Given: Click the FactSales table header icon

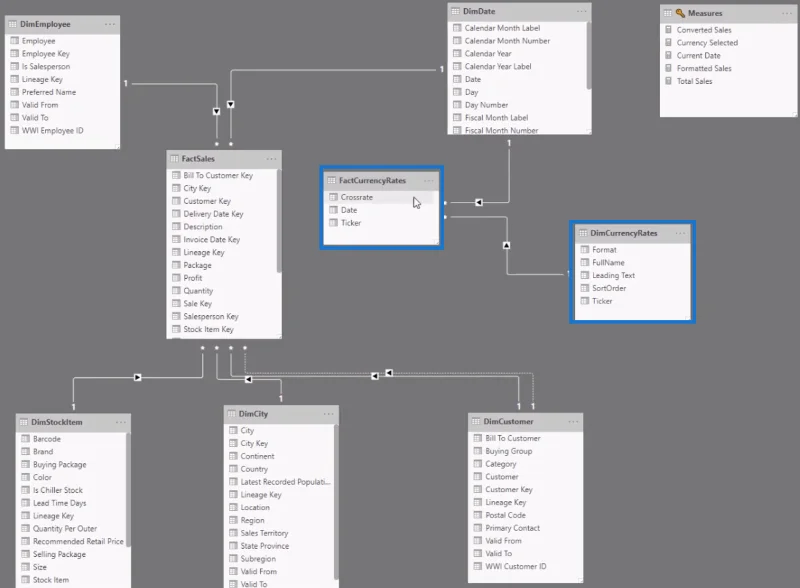Looking at the screenshot, I should click(174, 159).
